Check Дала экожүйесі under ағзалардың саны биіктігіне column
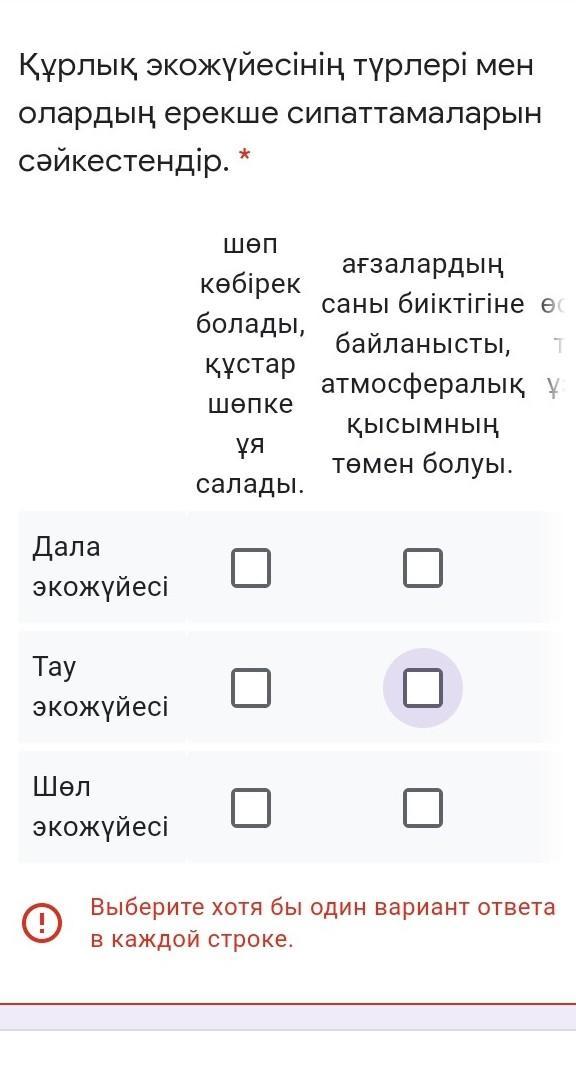The height and width of the screenshot is (1075, 576). click(422, 568)
